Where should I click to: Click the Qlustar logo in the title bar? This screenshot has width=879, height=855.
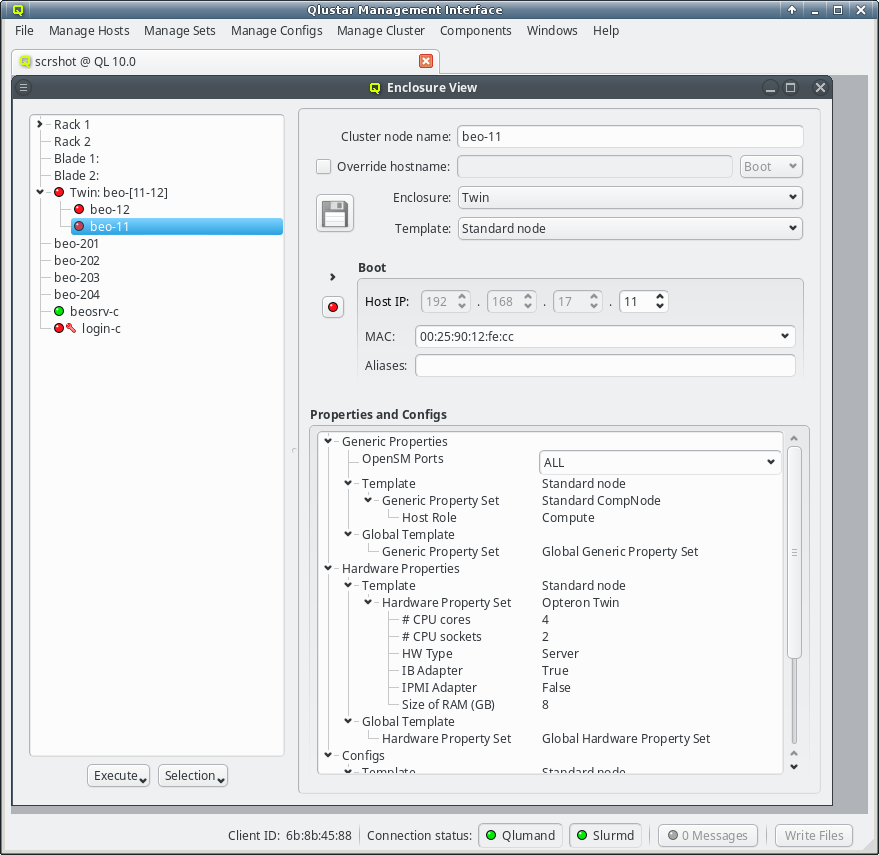[18, 10]
